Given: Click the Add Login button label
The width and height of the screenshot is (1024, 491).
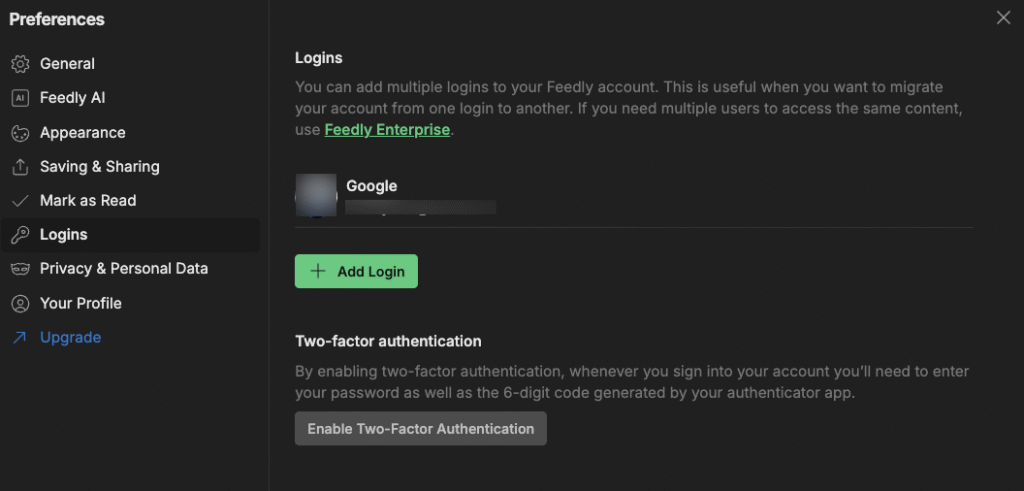Looking at the screenshot, I should 371,272.
